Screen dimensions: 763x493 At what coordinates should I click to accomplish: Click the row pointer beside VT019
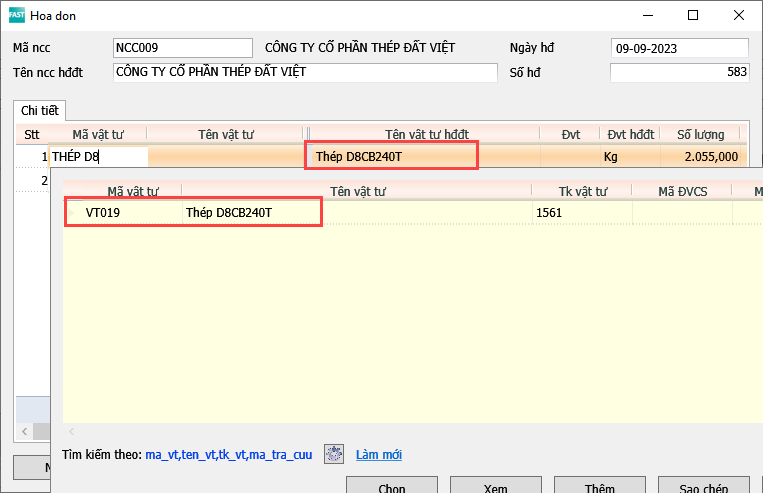[72, 213]
